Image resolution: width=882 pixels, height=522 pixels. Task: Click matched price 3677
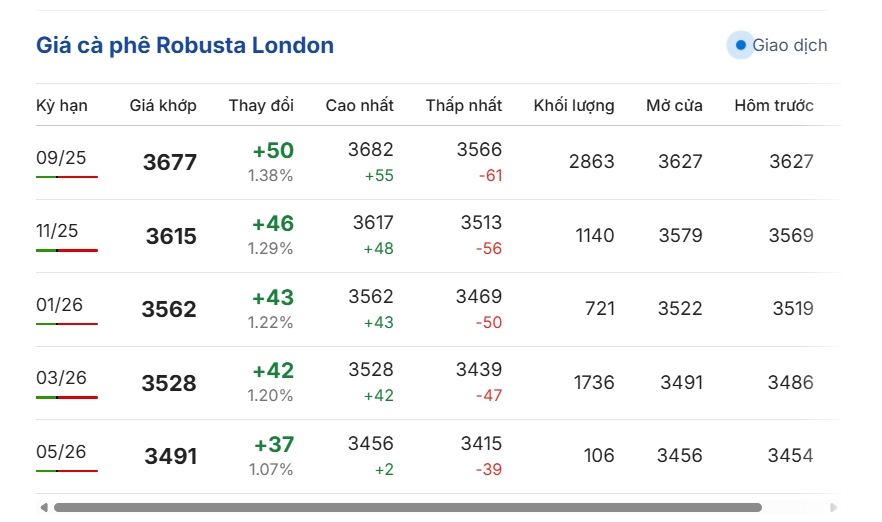[170, 163]
